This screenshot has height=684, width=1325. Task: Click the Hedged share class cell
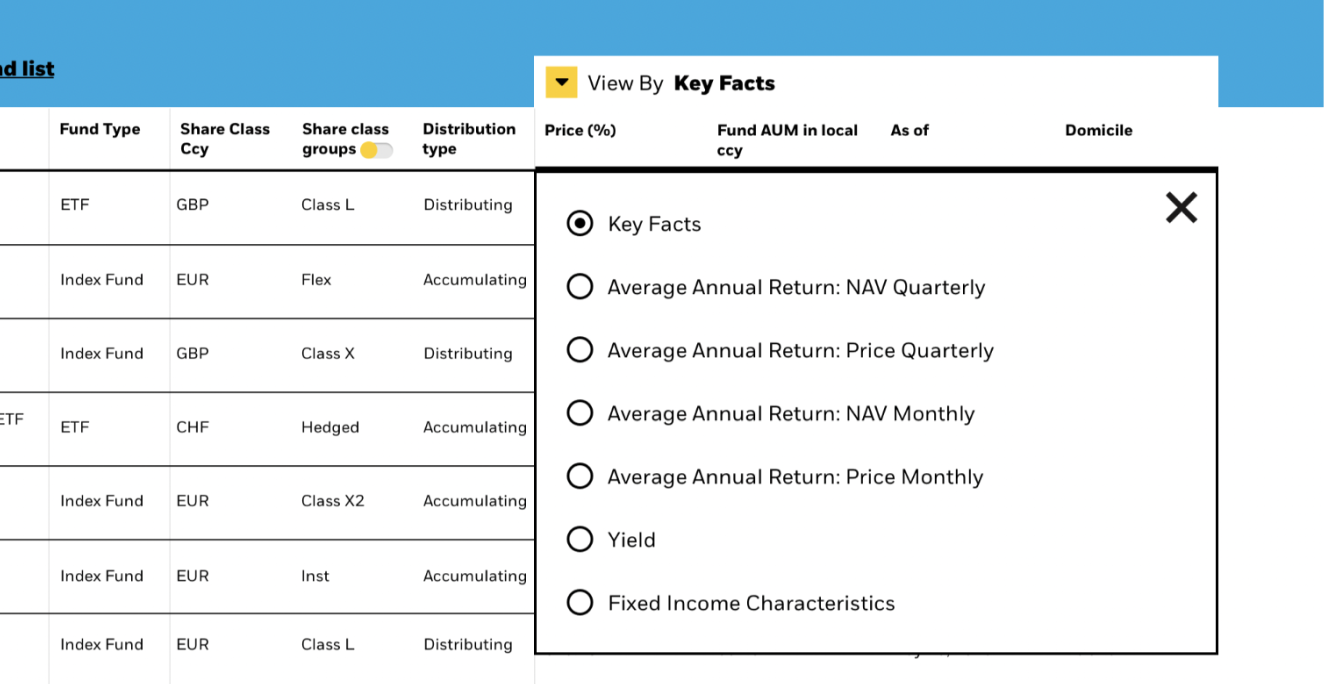pyautogui.click(x=330, y=427)
